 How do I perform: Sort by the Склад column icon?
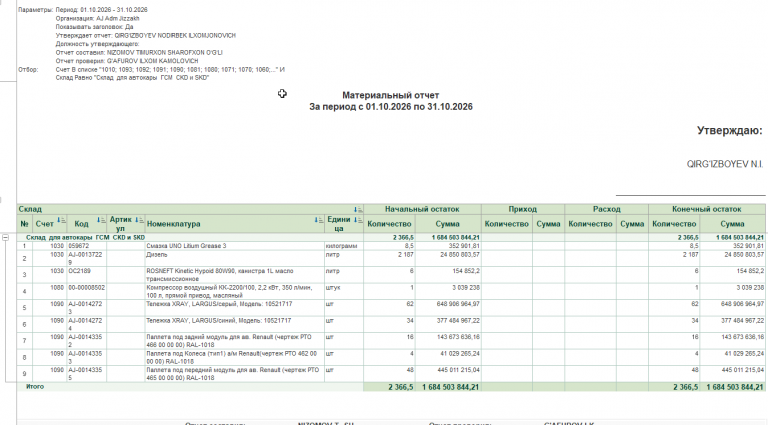tap(358, 209)
